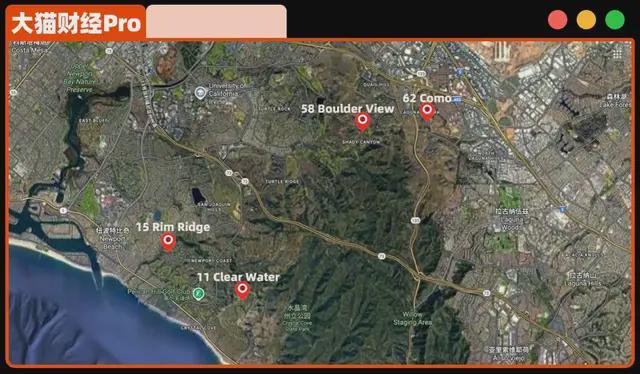The image size is (640, 374).
Task: Click the Laguna Hills city label
Action: click(x=584, y=279)
